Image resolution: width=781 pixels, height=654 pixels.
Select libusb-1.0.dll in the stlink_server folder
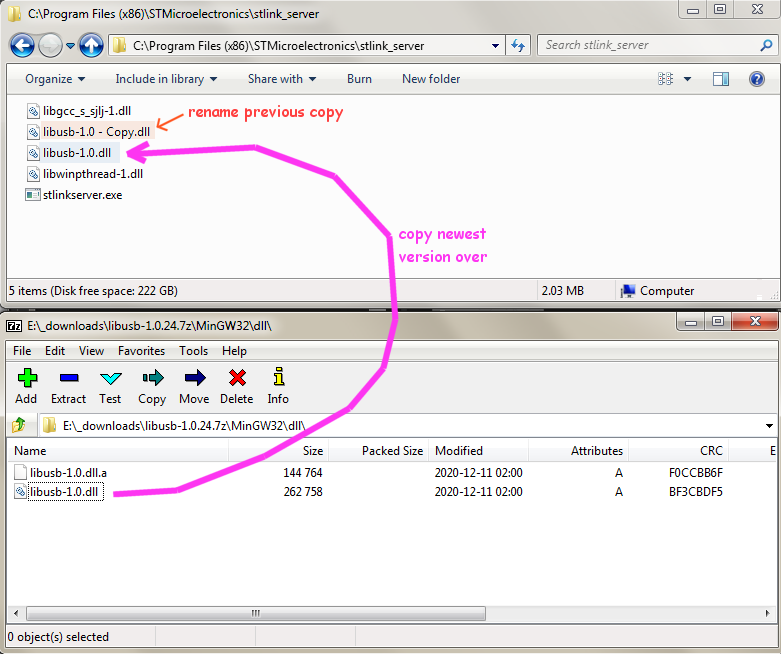(x=70, y=153)
